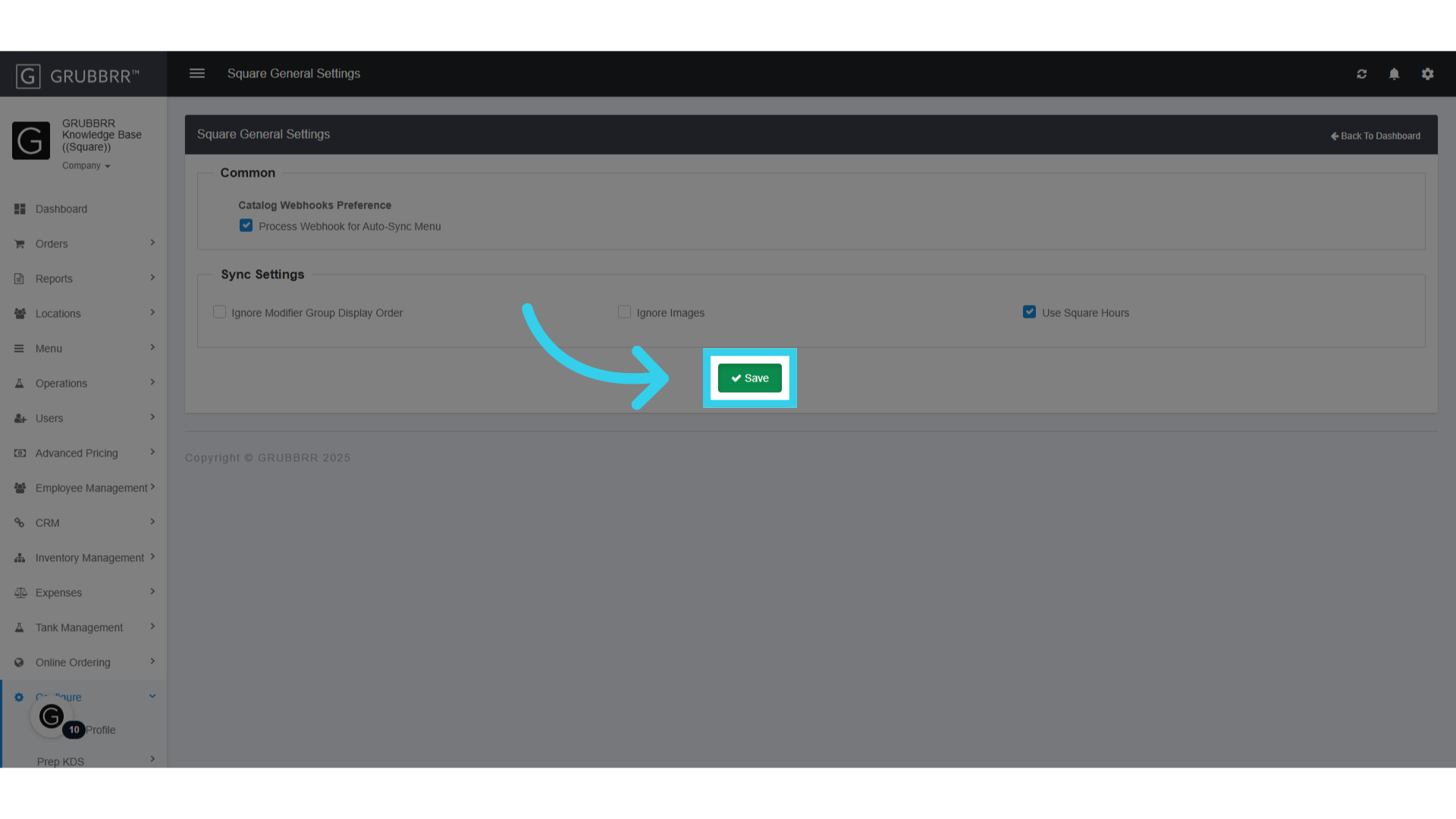
Task: Expand the Reports submenu chevron
Action: [x=152, y=278]
